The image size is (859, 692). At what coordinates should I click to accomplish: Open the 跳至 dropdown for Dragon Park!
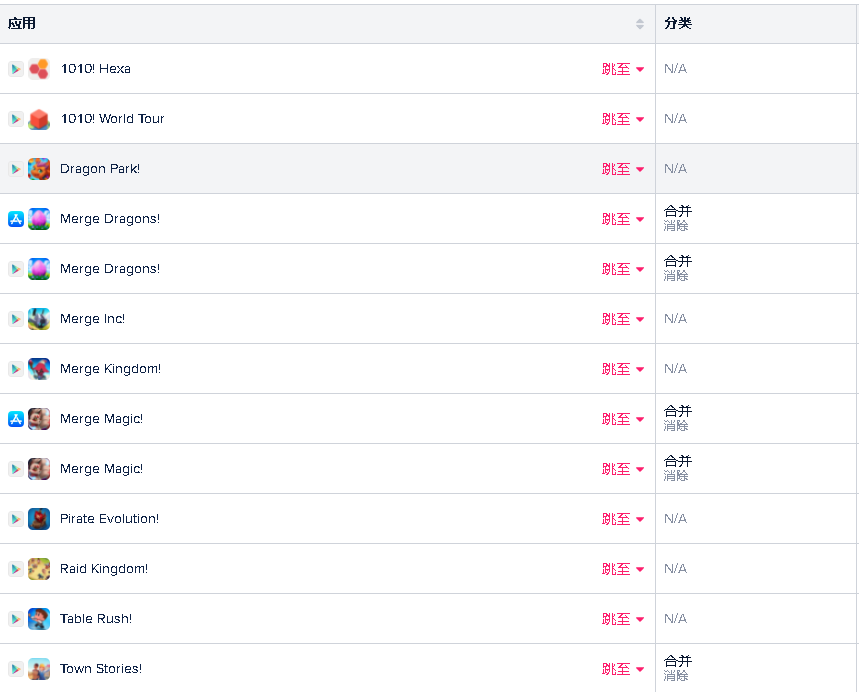pos(623,169)
